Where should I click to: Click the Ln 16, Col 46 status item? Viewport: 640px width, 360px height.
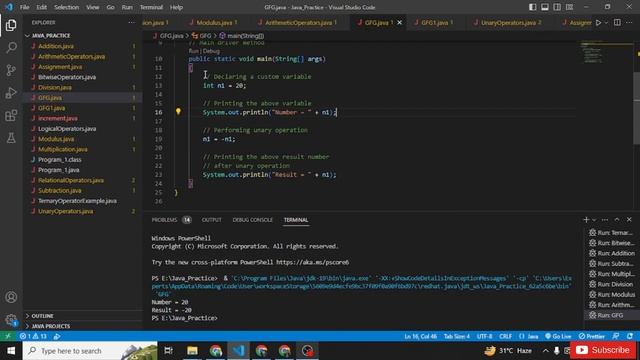(x=420, y=336)
